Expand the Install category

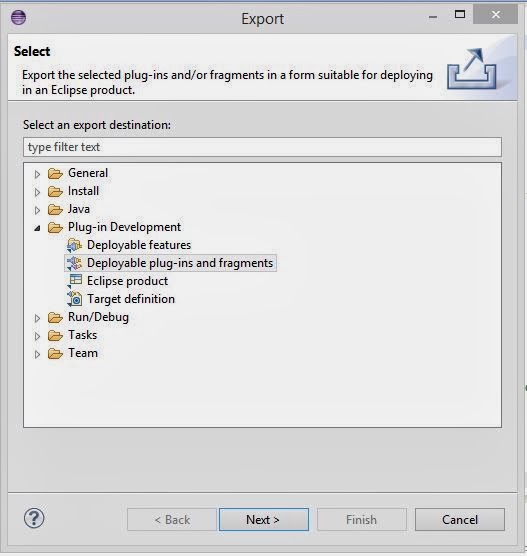pos(37,192)
